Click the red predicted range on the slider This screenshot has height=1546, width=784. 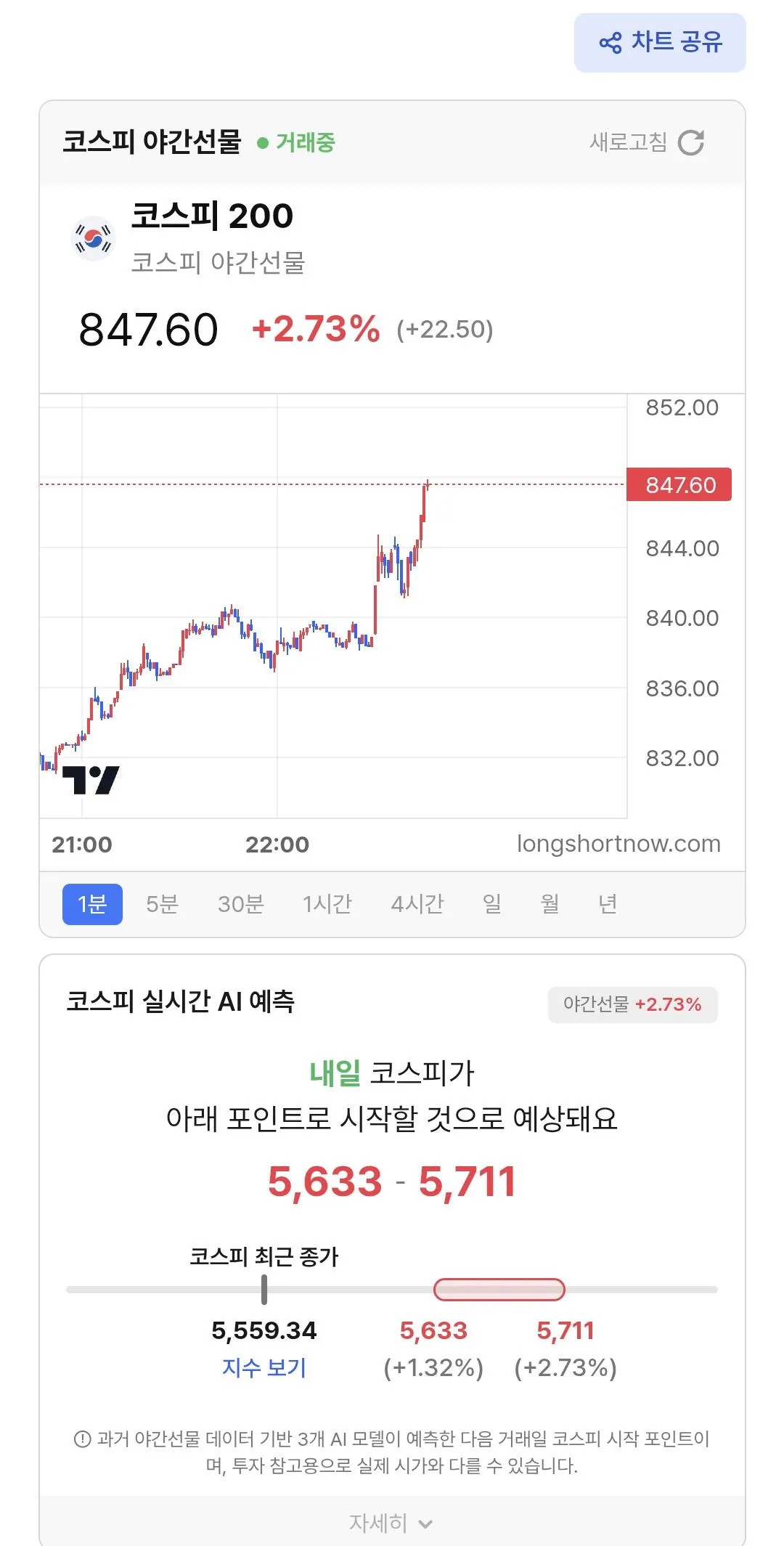click(x=499, y=1290)
